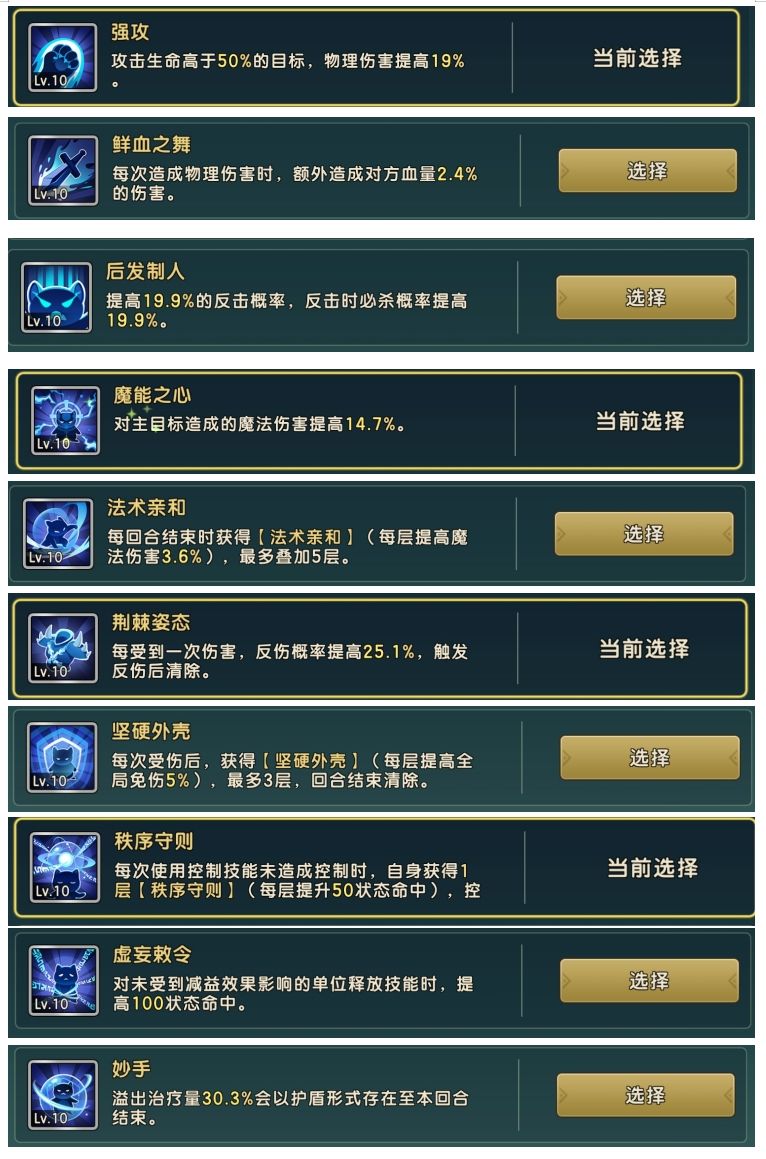Tap the 鲜血之舞 sword skill icon
The height and width of the screenshot is (1159, 766).
pyautogui.click(x=63, y=171)
